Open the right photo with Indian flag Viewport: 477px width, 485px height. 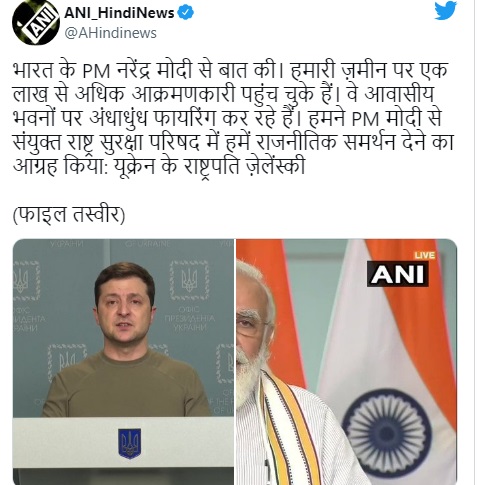point(347,362)
